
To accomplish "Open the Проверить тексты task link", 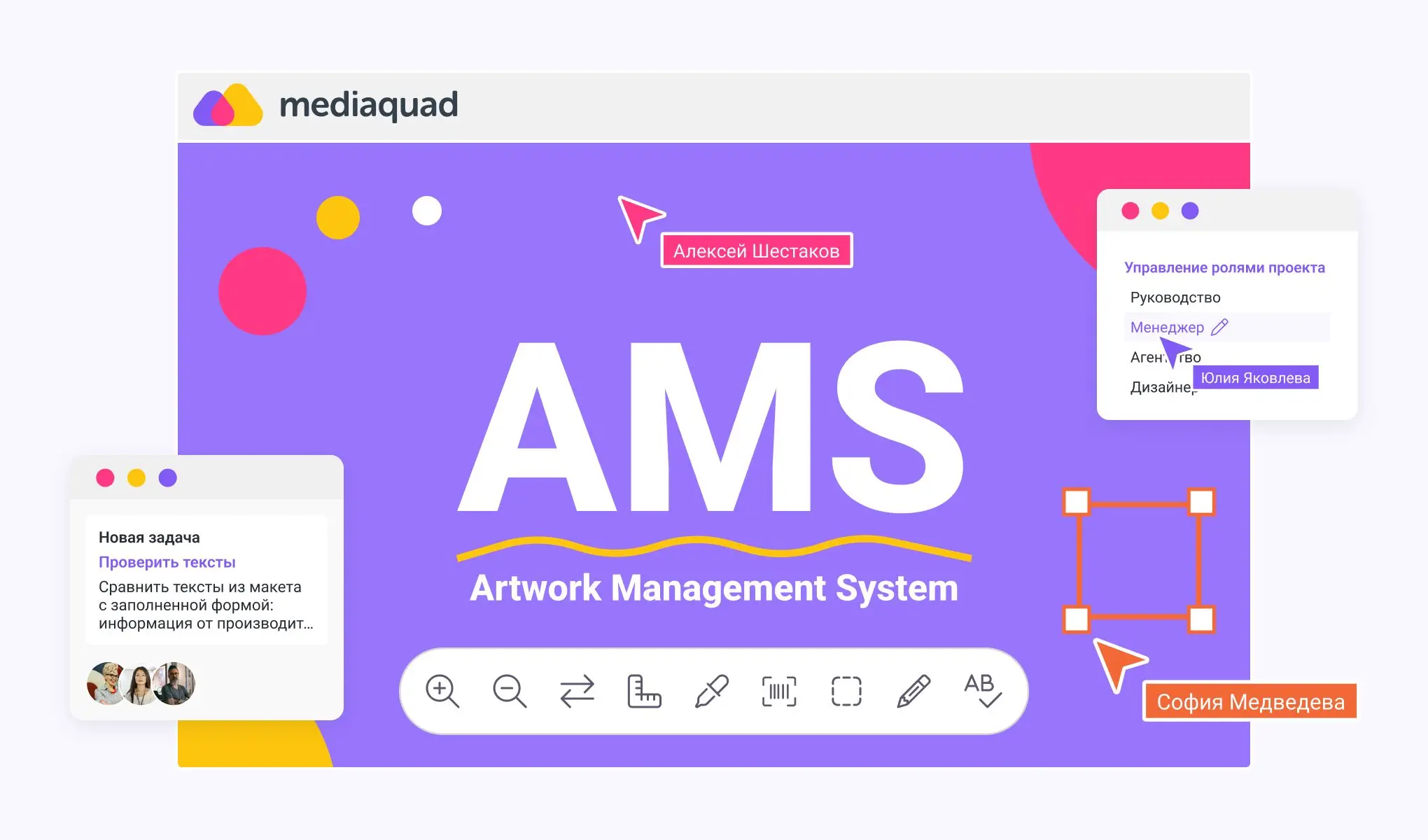I will (x=167, y=562).
